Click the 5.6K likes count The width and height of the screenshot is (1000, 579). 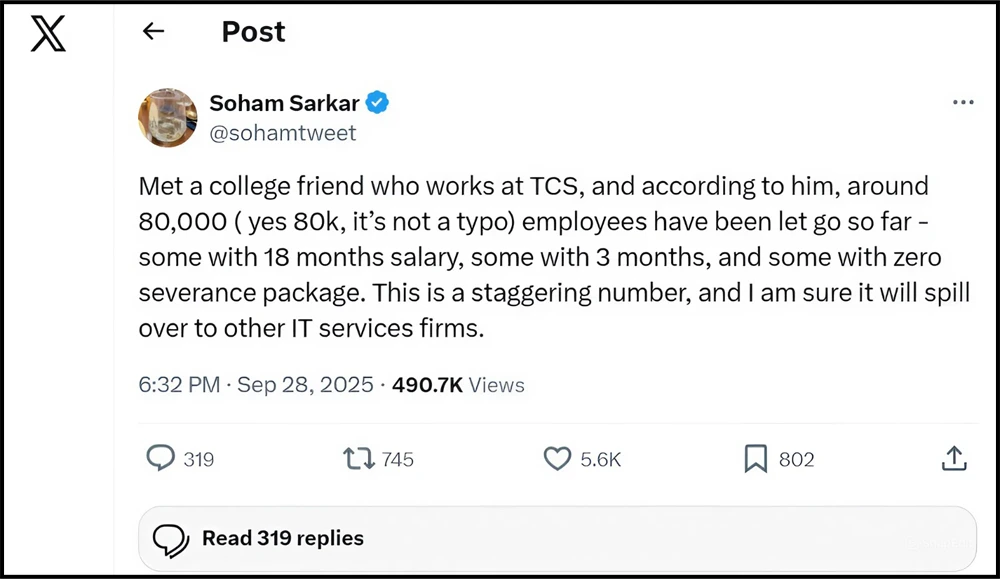click(x=601, y=460)
